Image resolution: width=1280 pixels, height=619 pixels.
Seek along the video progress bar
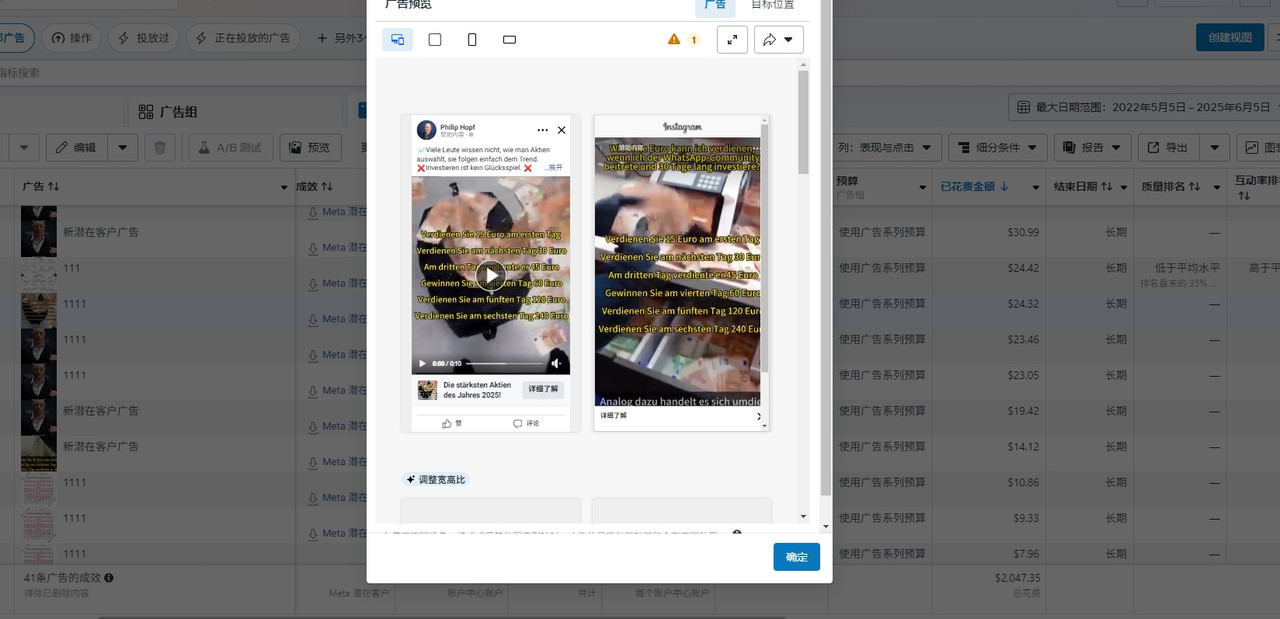point(503,364)
